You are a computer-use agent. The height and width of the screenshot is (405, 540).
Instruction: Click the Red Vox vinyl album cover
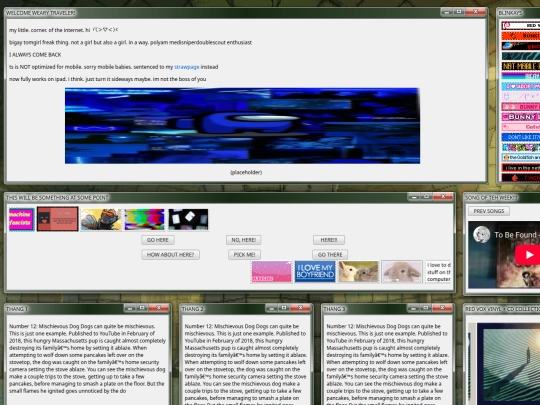point(509,364)
